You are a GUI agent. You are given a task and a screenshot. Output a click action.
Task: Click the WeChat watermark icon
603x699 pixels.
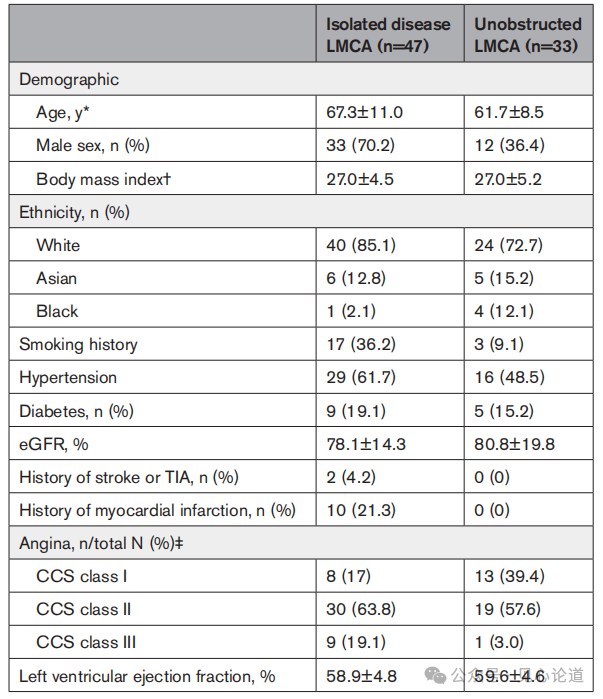[435, 677]
